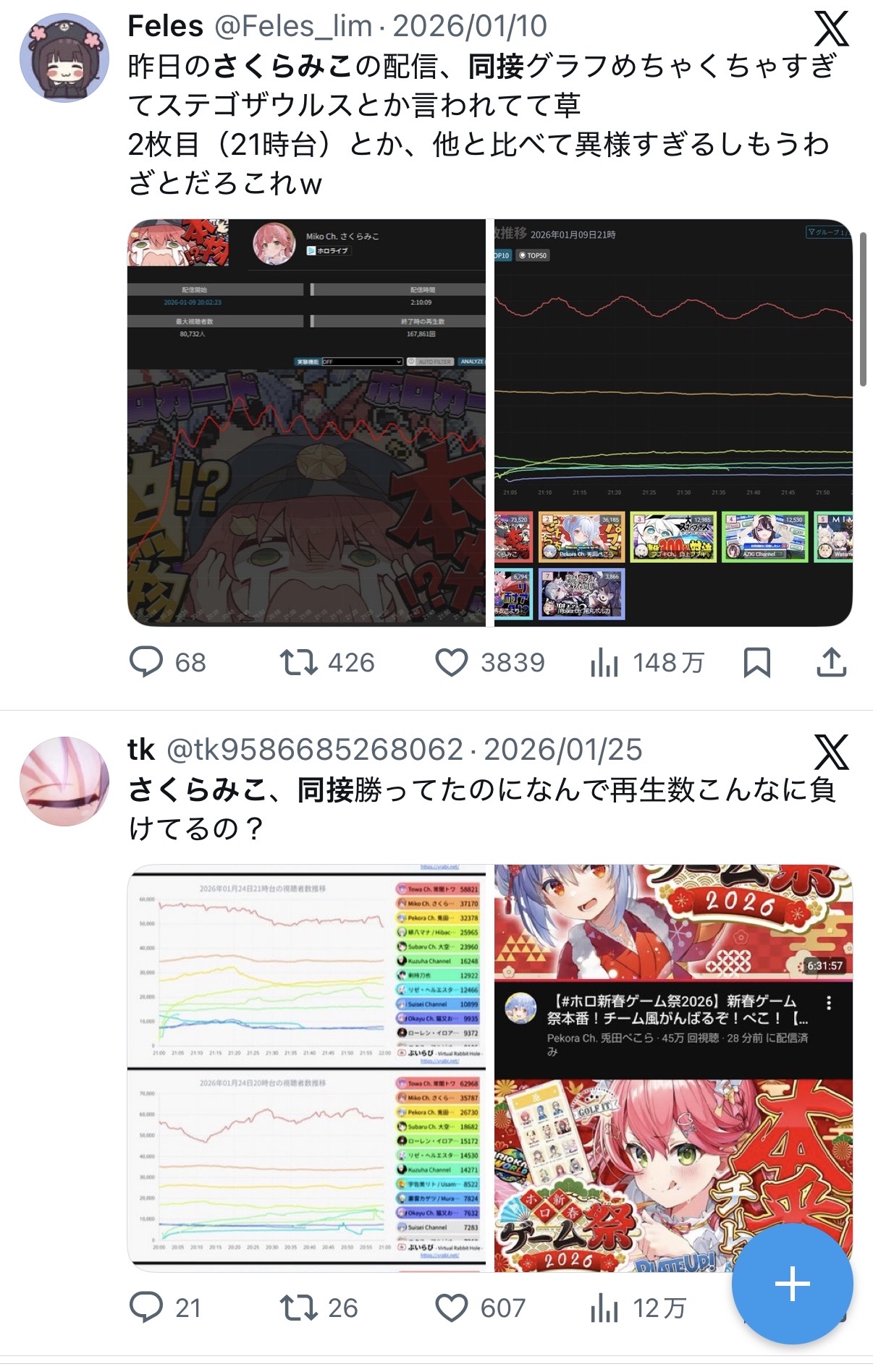The width and height of the screenshot is (873, 1372).
Task: Like the tweet showing 3839 likes
Action: click(x=452, y=662)
